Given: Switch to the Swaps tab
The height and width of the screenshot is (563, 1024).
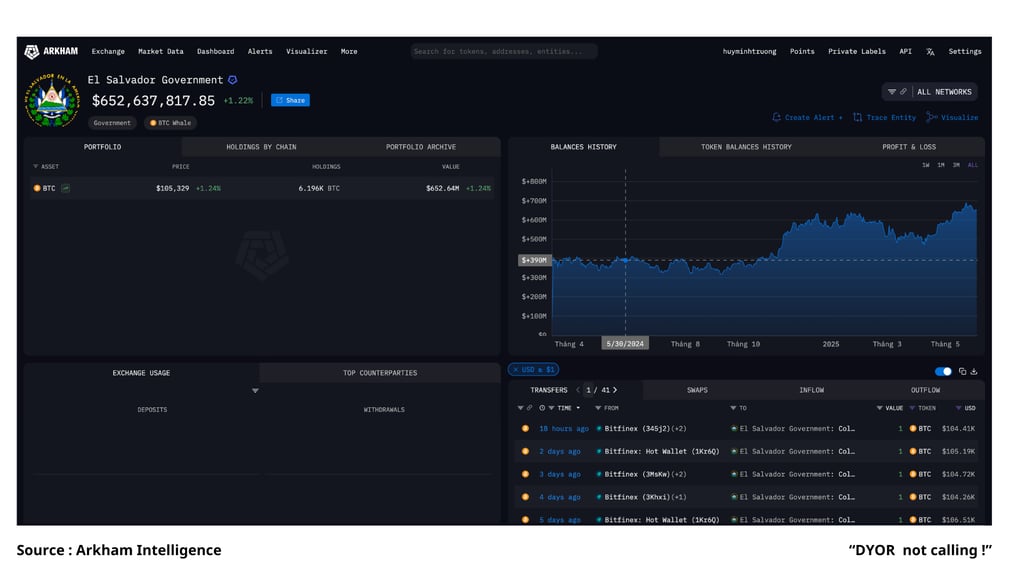Looking at the screenshot, I should click(697, 390).
